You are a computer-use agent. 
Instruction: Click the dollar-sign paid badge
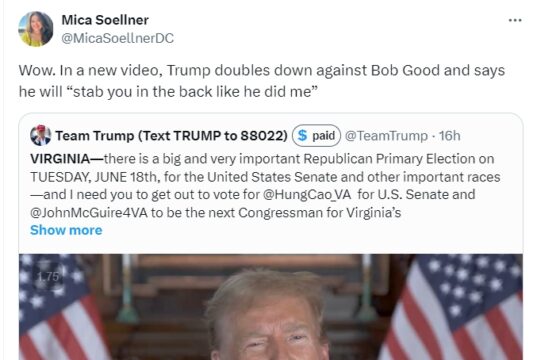click(x=316, y=136)
